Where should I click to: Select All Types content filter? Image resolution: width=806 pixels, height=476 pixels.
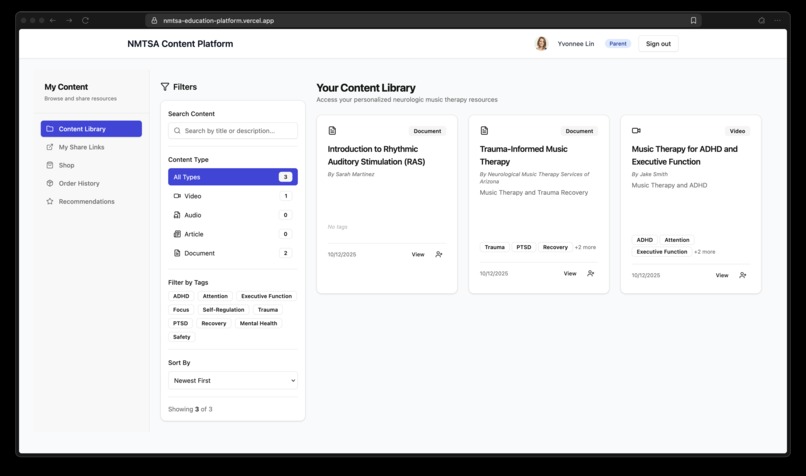coord(233,177)
